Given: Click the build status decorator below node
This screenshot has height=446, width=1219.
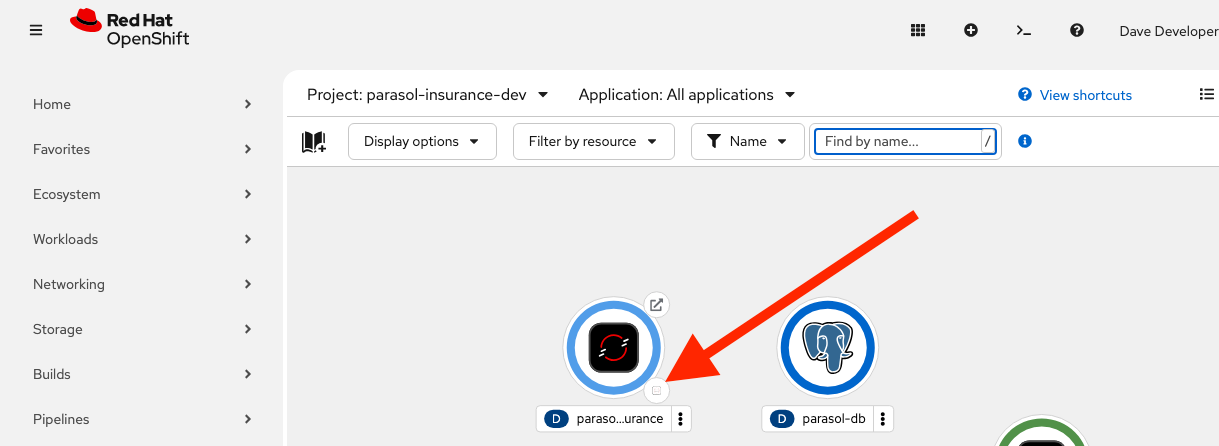Looking at the screenshot, I should [x=656, y=390].
